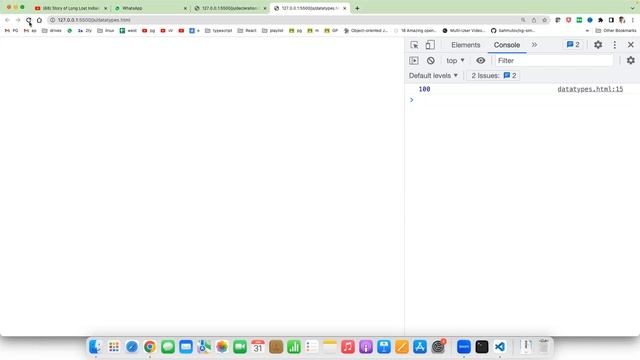This screenshot has width=640, height=360.
Task: Open a new browser tab with plus
Action: (357, 8)
